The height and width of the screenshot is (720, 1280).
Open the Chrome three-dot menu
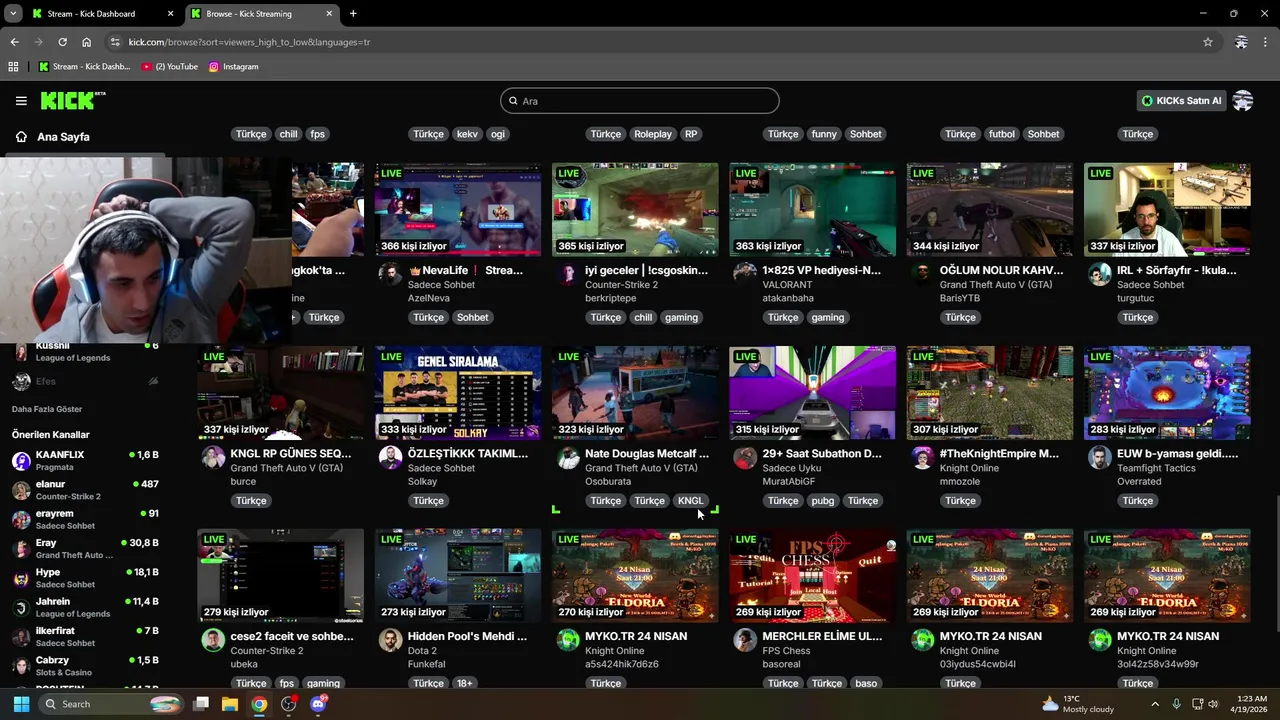(1266, 42)
